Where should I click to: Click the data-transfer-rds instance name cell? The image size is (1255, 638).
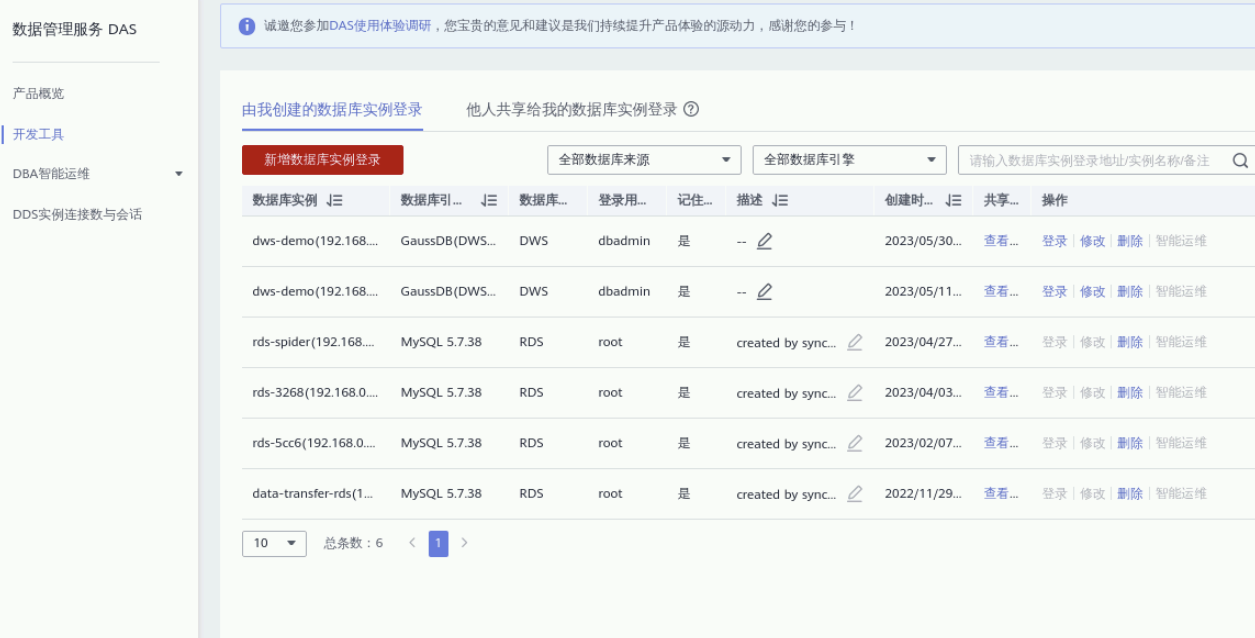click(x=313, y=493)
